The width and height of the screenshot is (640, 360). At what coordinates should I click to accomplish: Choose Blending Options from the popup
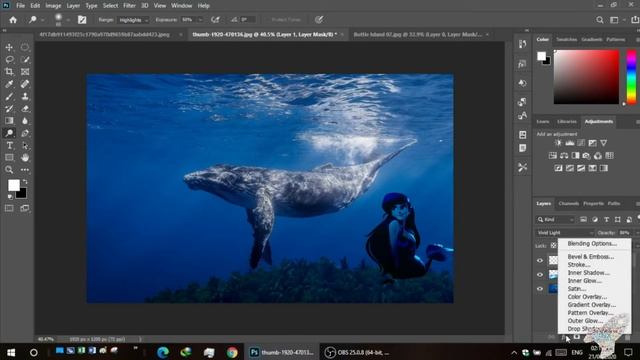(592, 243)
